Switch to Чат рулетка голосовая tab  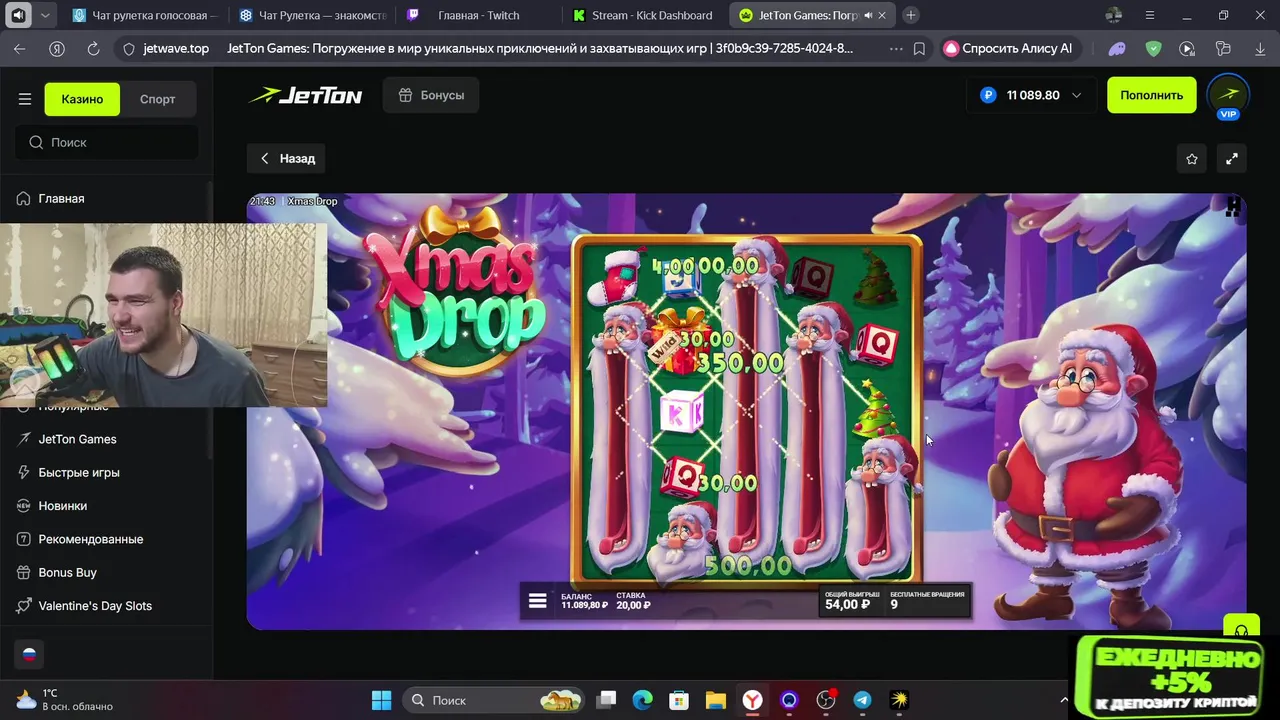[x=145, y=15]
